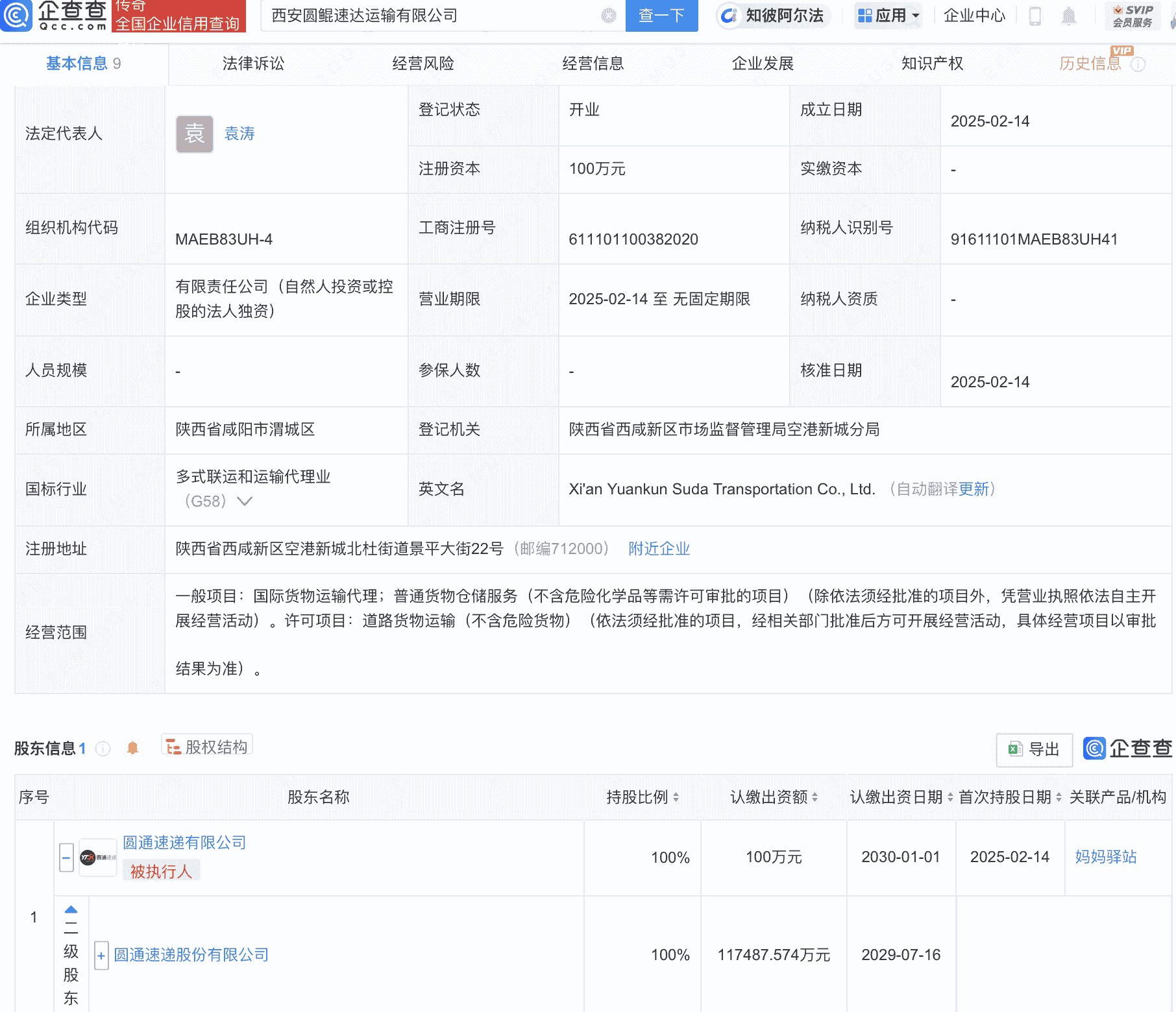Open 知彼阿尔法 from the top bar

(x=772, y=16)
